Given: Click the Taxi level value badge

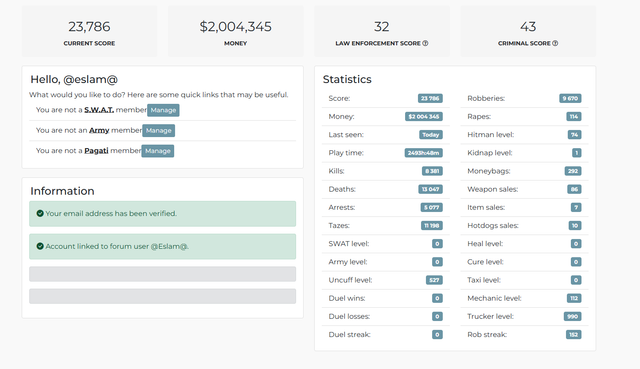Looking at the screenshot, I should (x=576, y=280).
